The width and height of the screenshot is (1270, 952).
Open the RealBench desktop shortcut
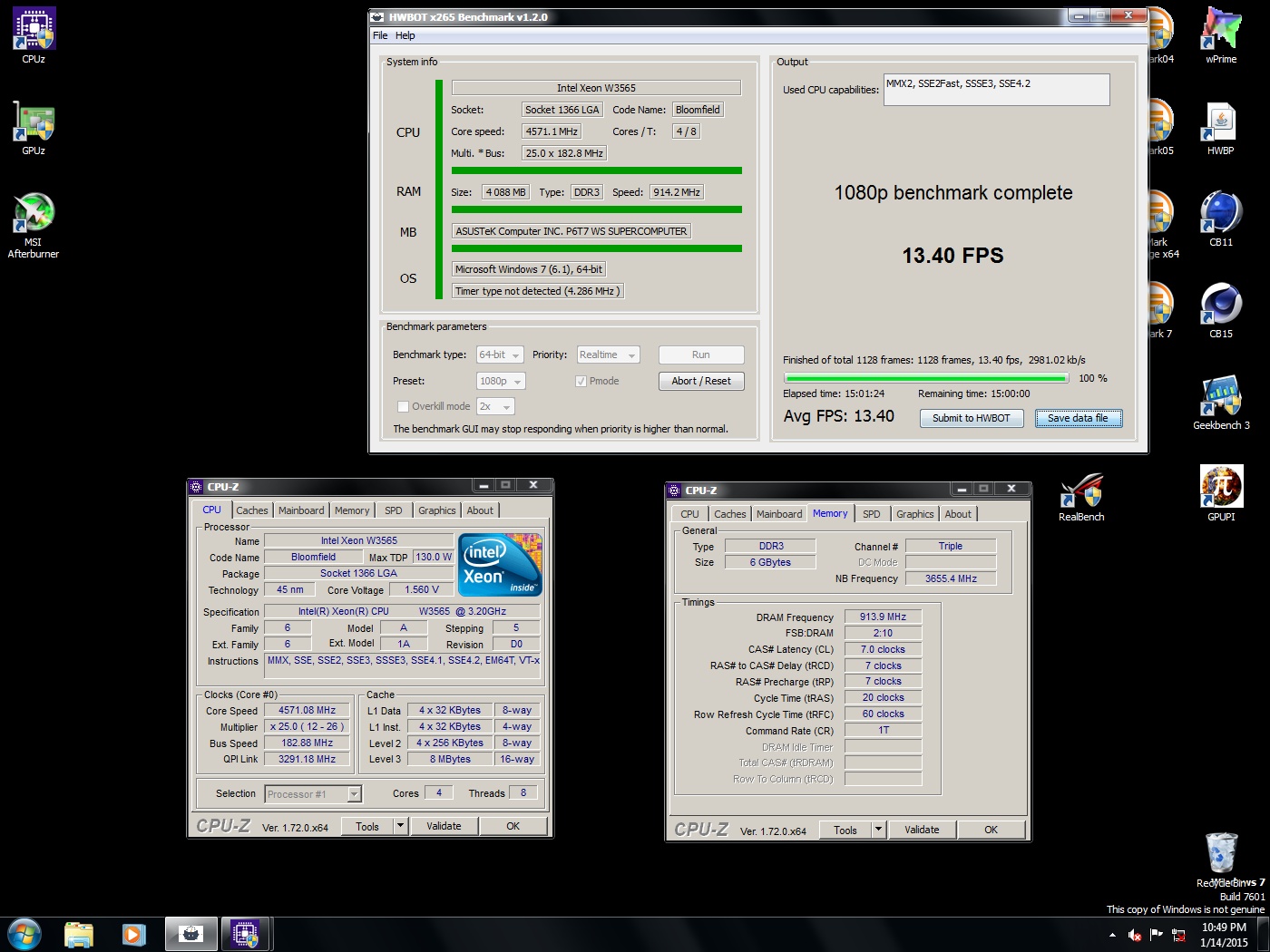point(1081,497)
